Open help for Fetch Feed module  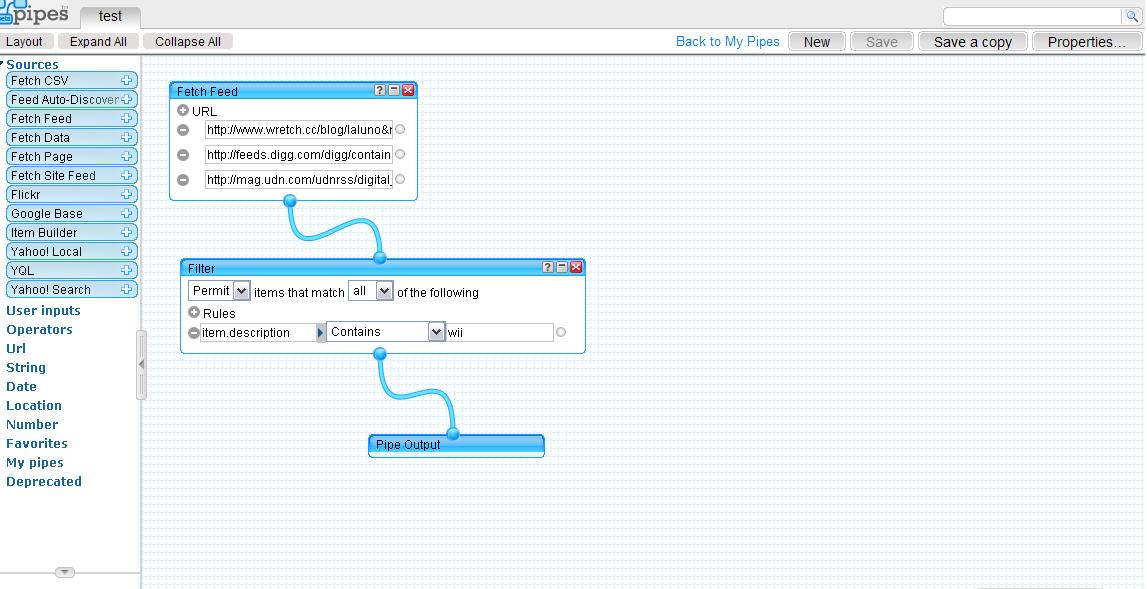coord(380,91)
